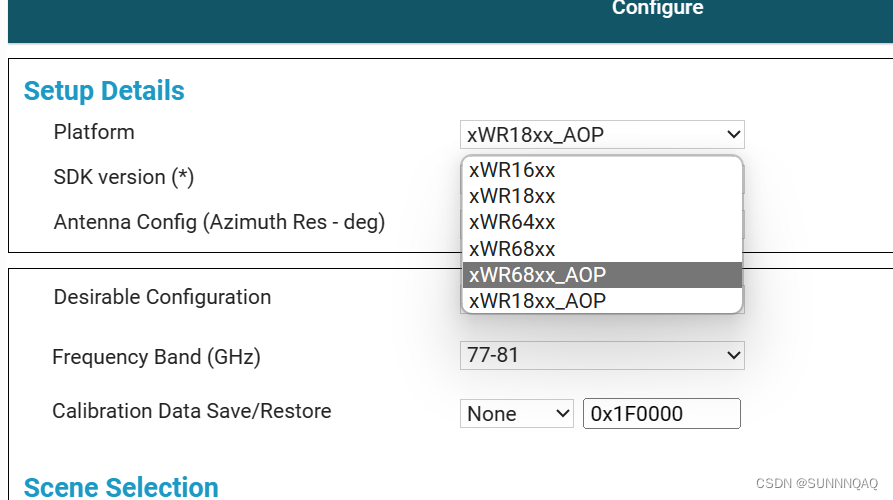Pick xWR64xx in the open list

pos(602,222)
